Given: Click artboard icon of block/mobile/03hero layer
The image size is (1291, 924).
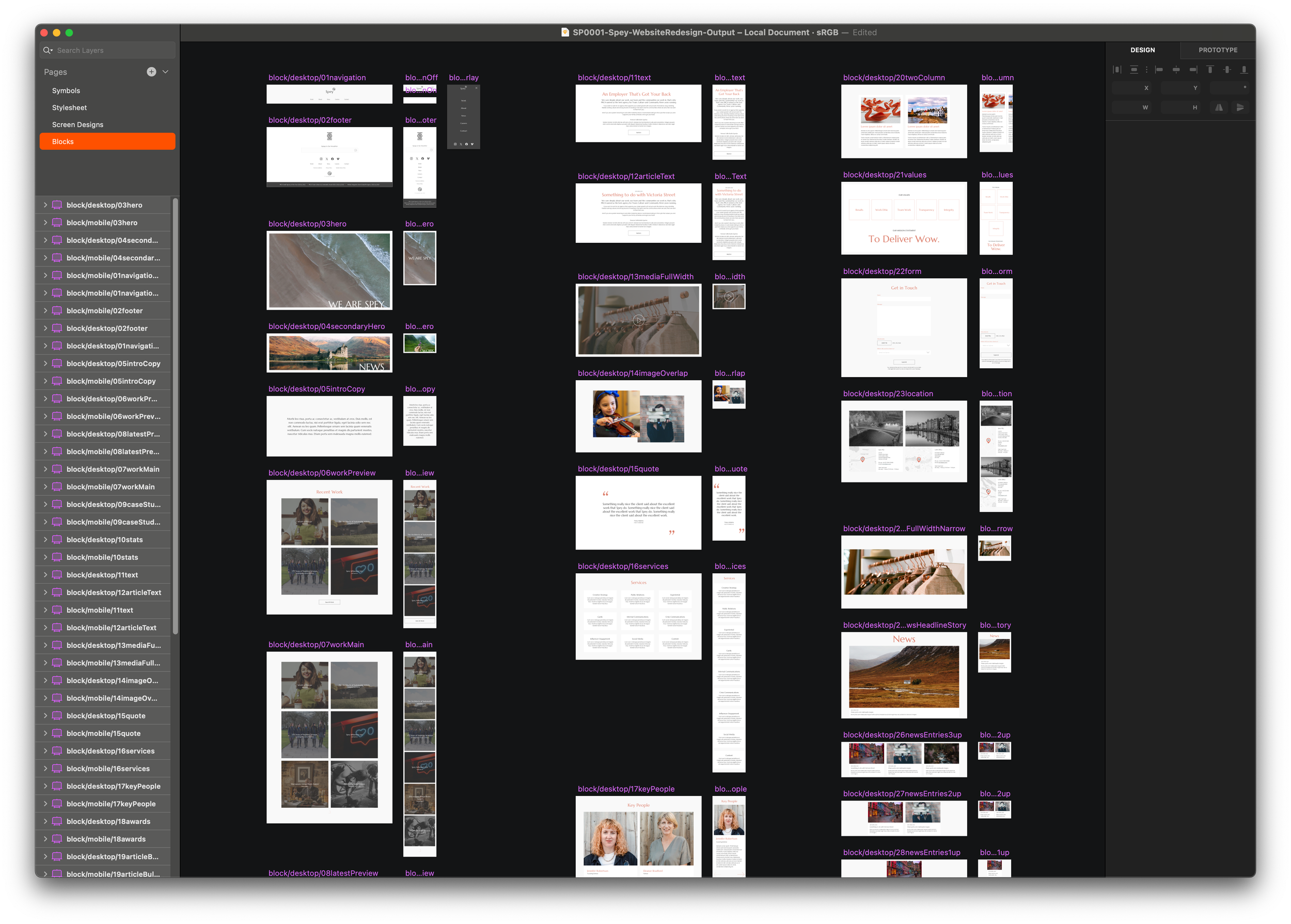Looking at the screenshot, I should point(57,223).
